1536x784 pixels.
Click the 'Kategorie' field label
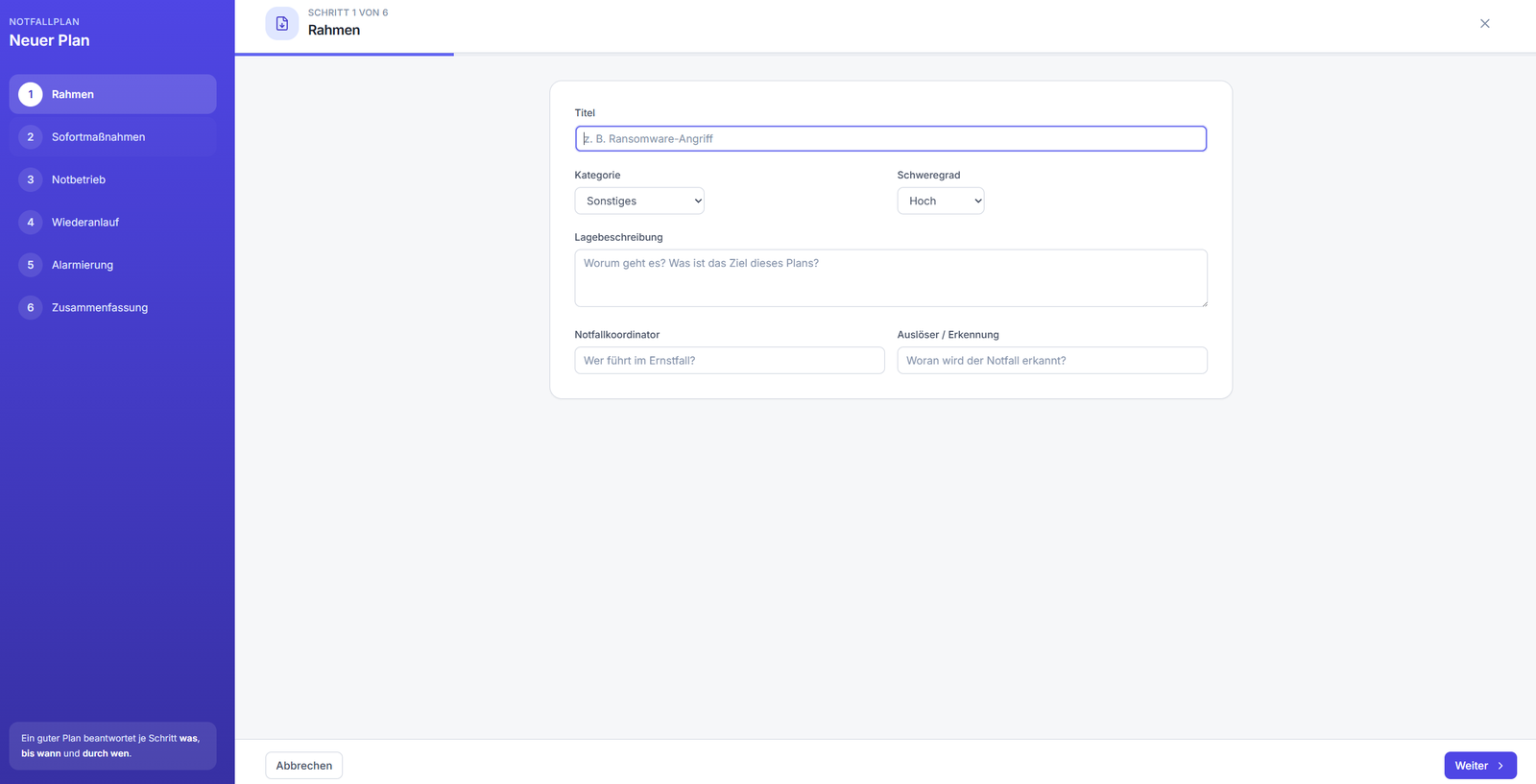click(598, 175)
